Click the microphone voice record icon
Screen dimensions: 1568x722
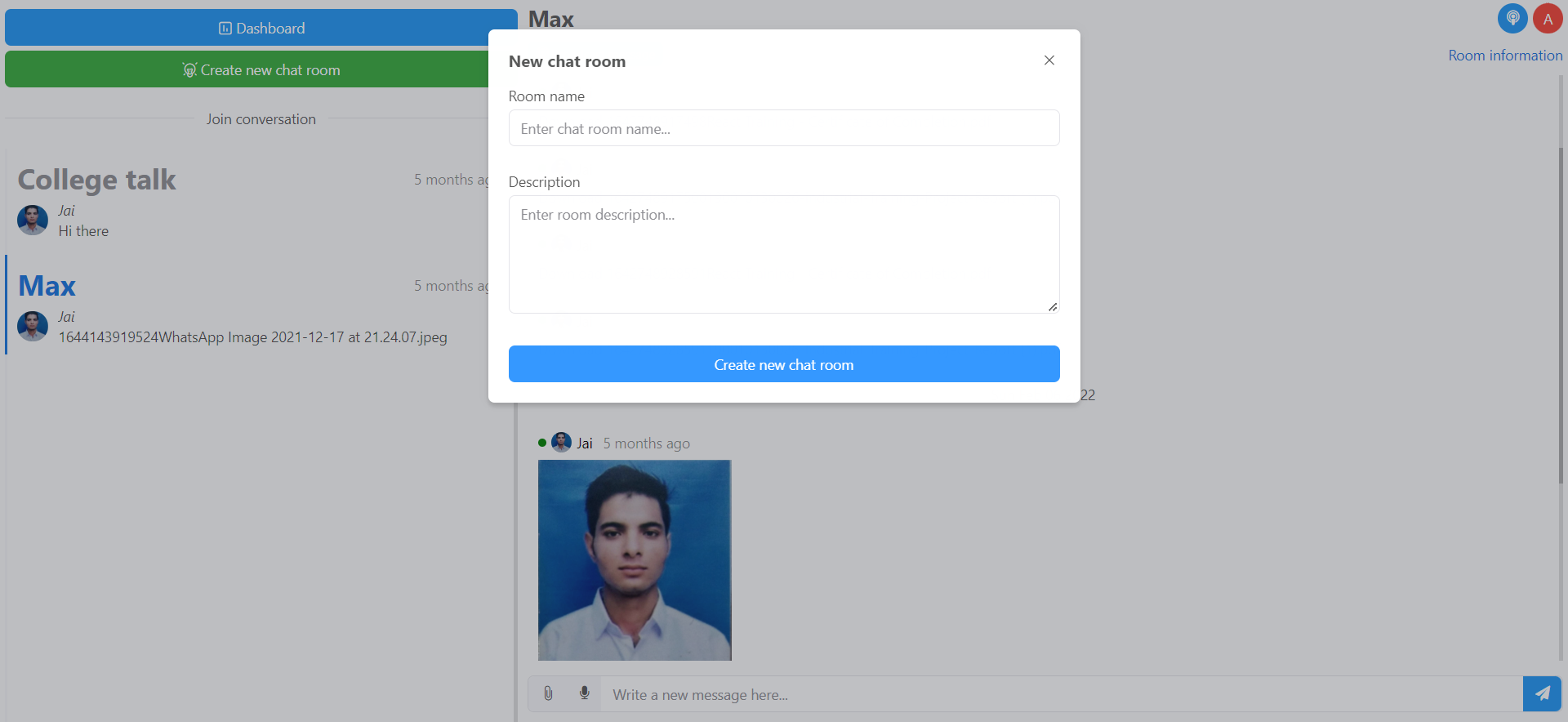[x=585, y=693]
